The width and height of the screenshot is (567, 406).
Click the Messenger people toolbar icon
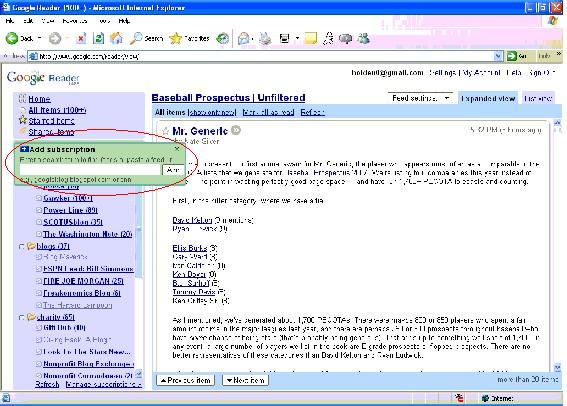pos(363,38)
